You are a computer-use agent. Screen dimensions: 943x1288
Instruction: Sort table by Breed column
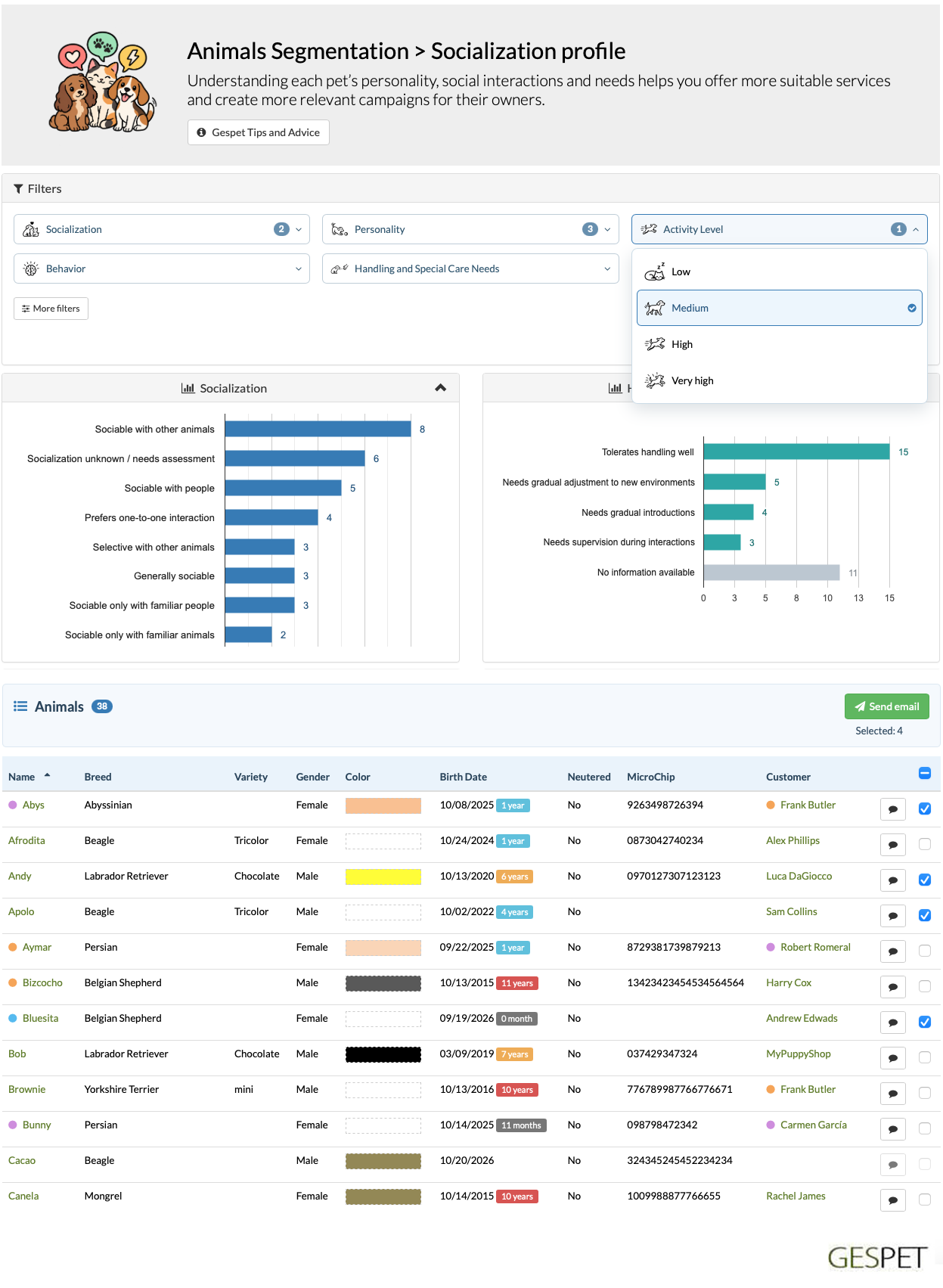coord(98,777)
